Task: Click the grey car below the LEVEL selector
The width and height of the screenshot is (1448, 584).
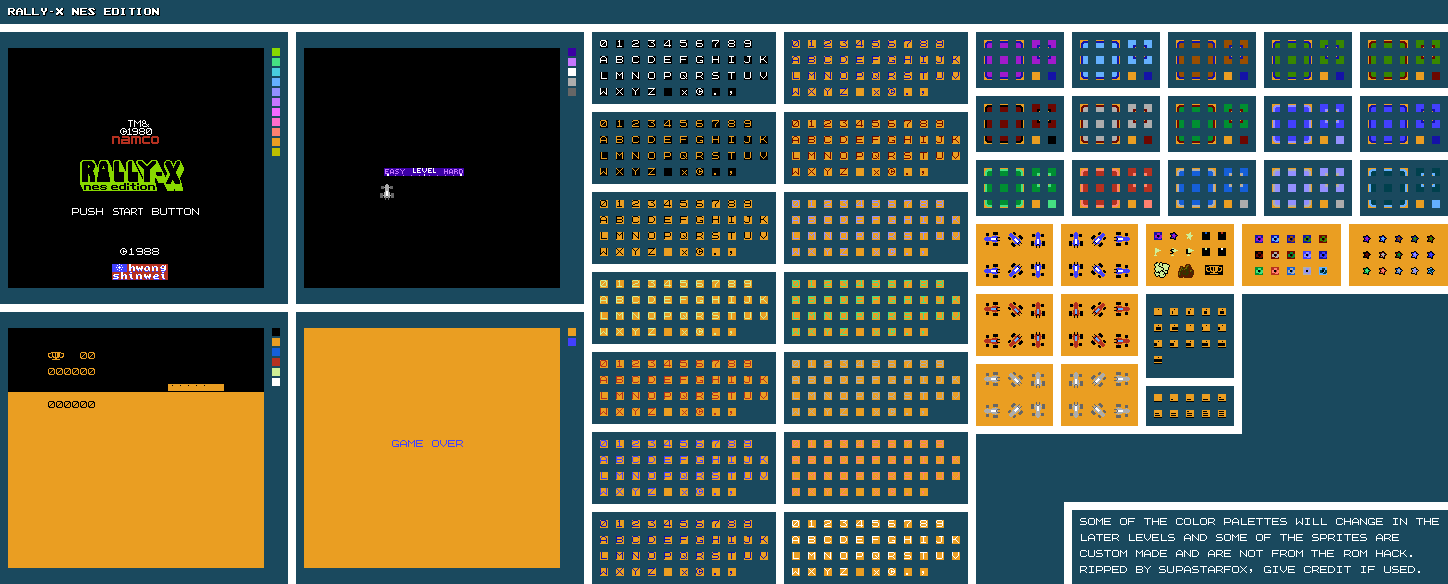Action: click(x=387, y=191)
